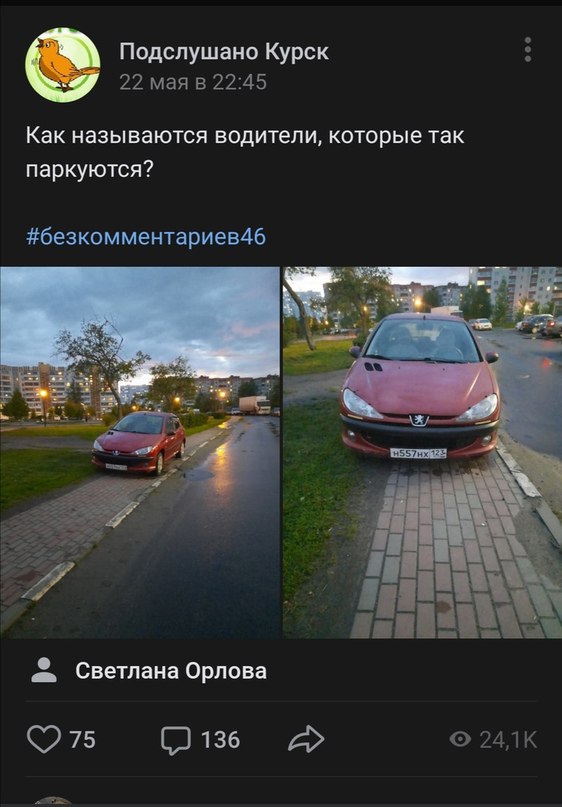Tap the eye views counter icon
The image size is (562, 807).
[x=460, y=740]
